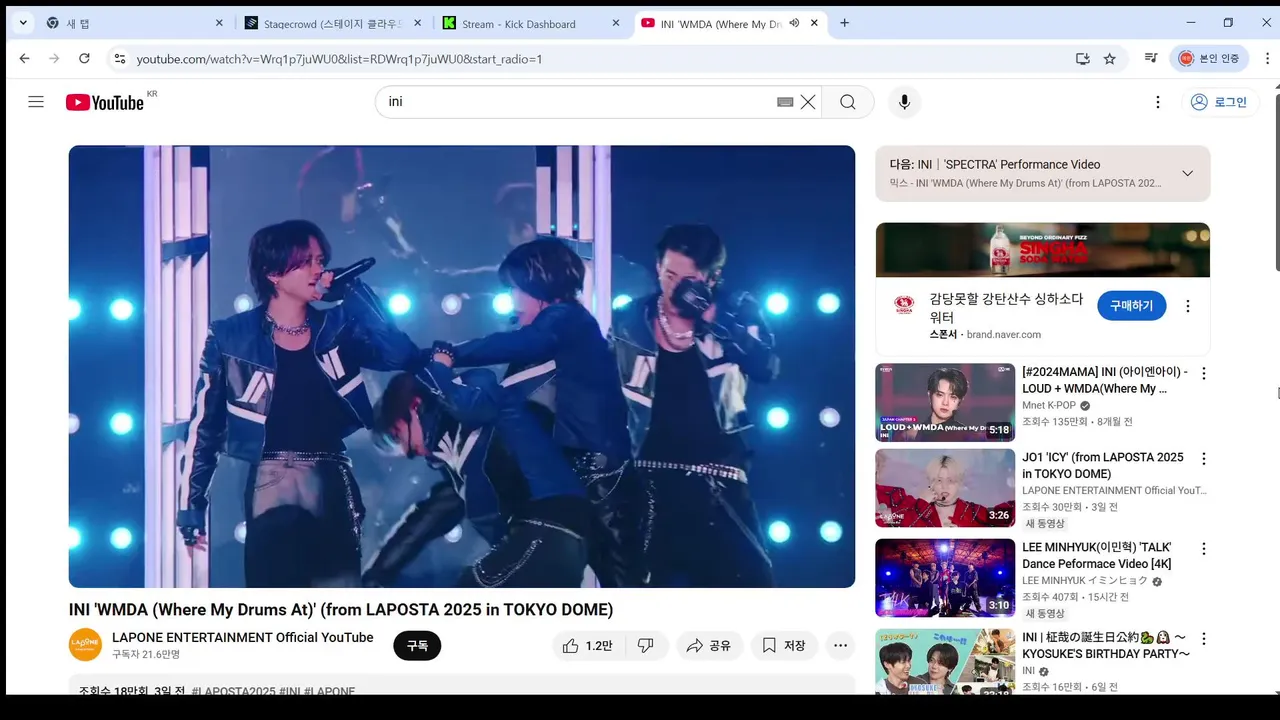Click the 구매하기 button on the ad
This screenshot has width=1280, height=720.
(x=1131, y=306)
